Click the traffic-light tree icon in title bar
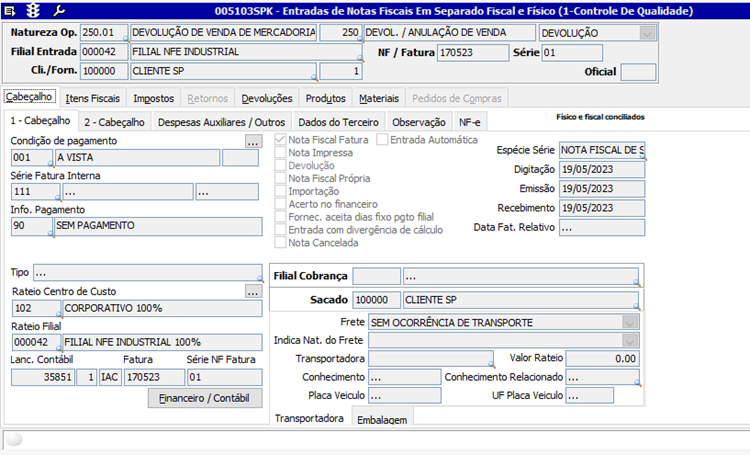750x455 pixels. click(33, 11)
